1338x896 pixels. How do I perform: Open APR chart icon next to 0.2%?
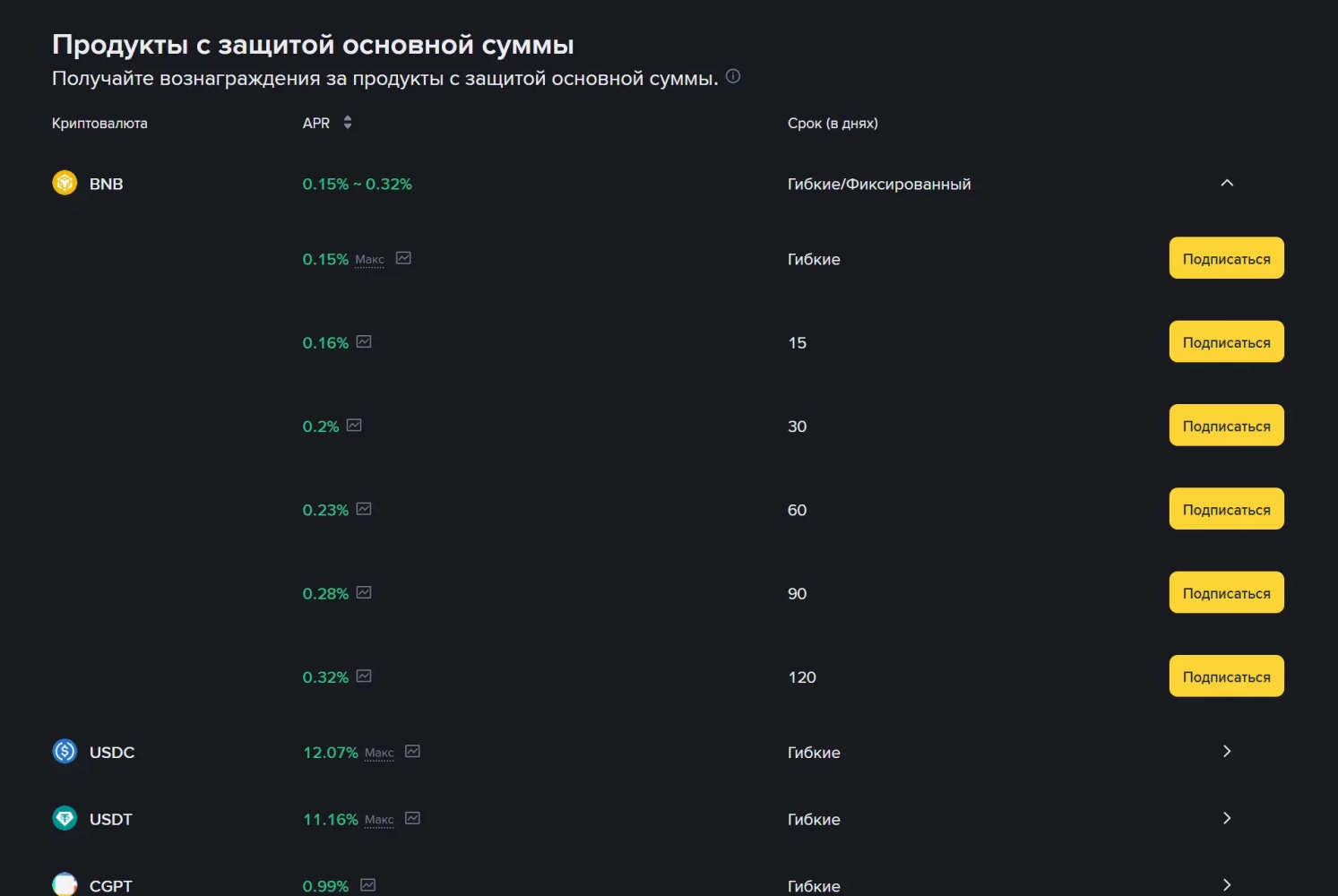pyautogui.click(x=354, y=426)
